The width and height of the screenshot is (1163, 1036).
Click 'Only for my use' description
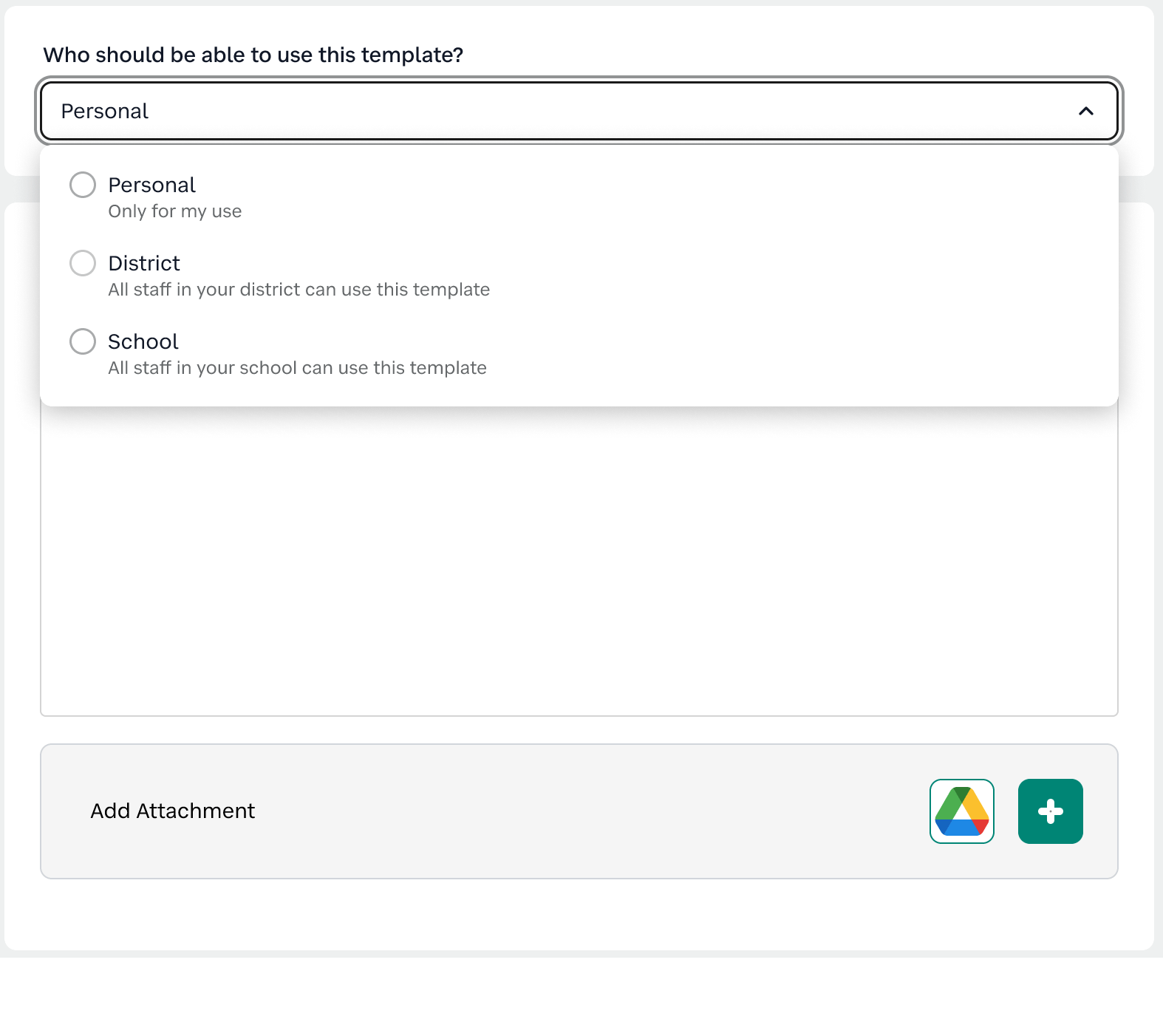[175, 211]
